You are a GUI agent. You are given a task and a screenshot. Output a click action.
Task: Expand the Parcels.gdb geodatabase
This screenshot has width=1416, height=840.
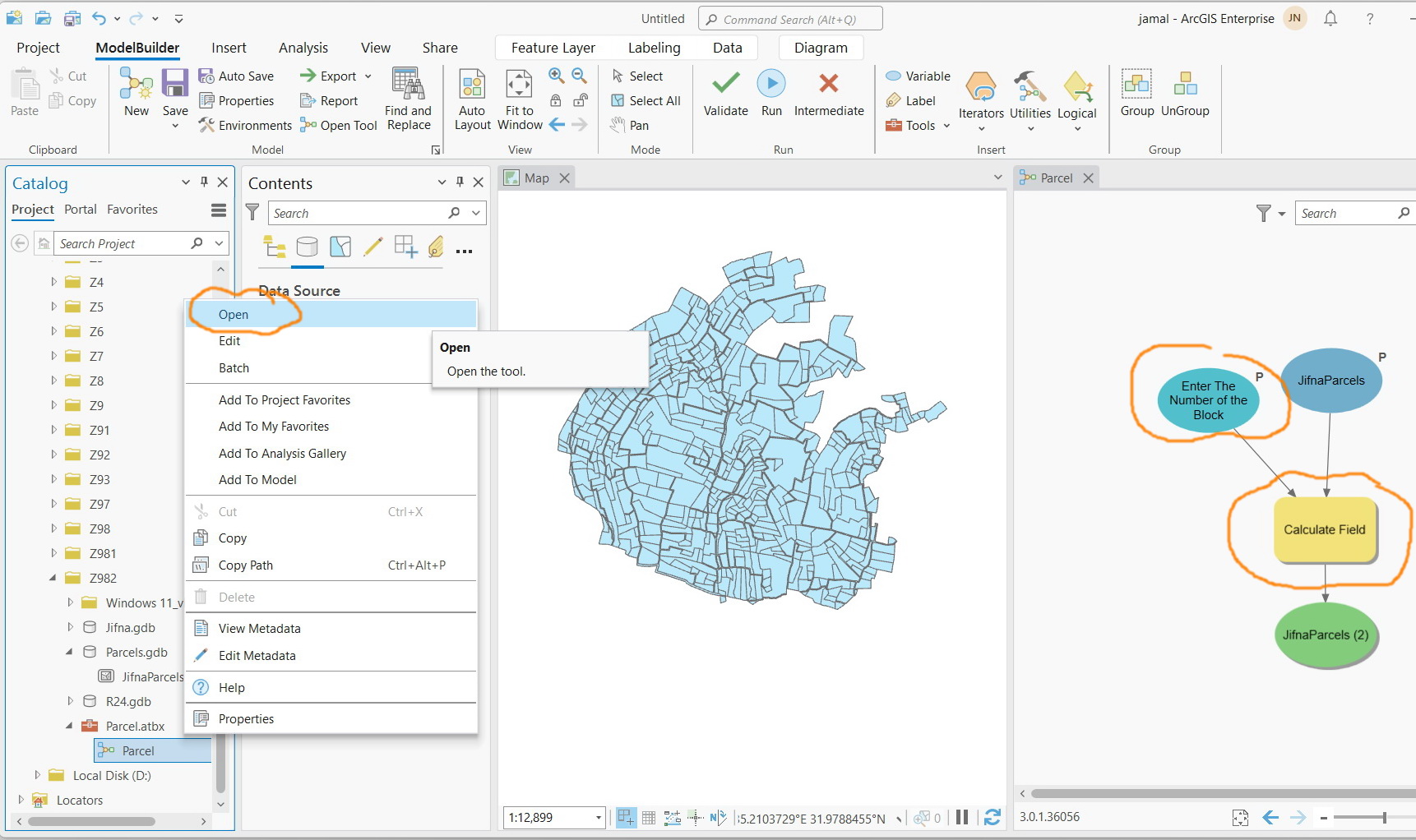pos(69,652)
